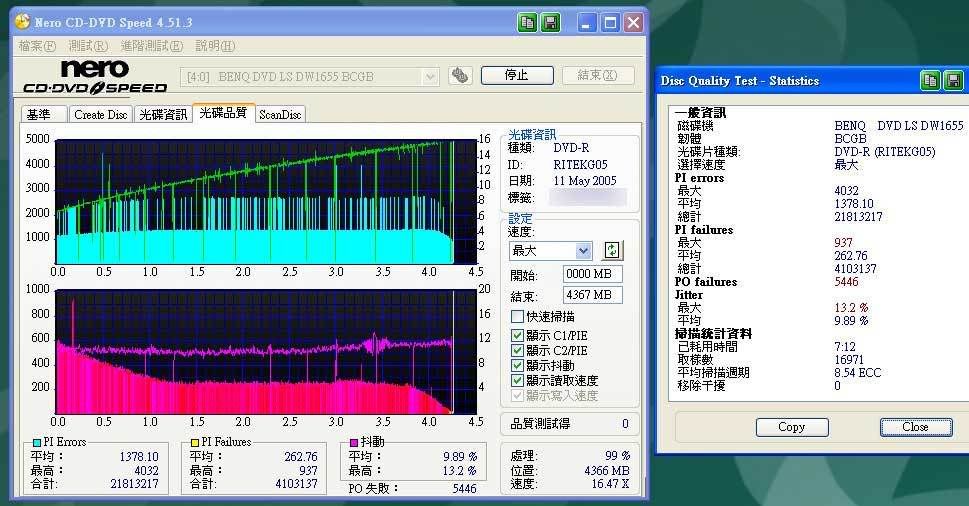The width and height of the screenshot is (969, 506).
Task: Click the 位置 value 4366 MB
Action: coord(607,470)
